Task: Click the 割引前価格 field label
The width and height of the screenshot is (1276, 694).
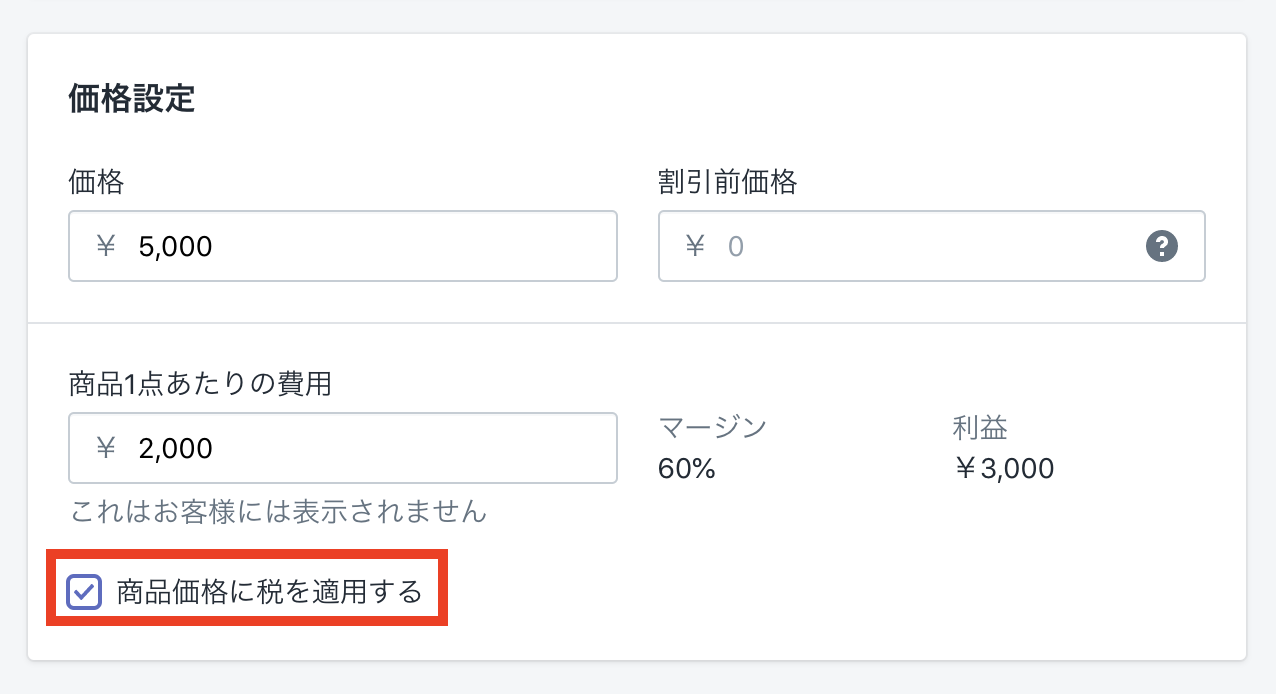Action: pyautogui.click(x=727, y=182)
